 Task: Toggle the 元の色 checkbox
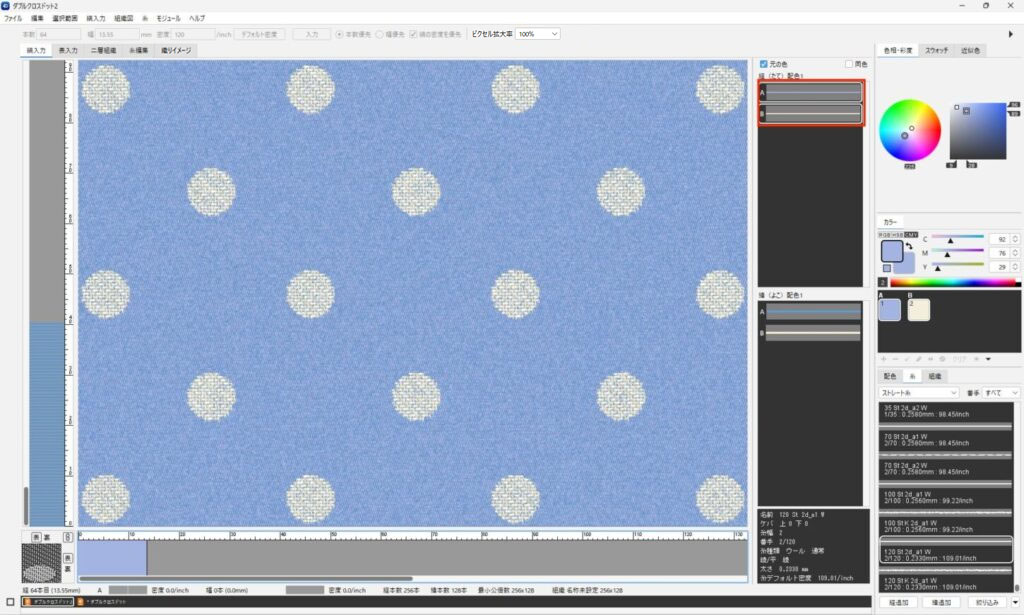click(x=764, y=64)
